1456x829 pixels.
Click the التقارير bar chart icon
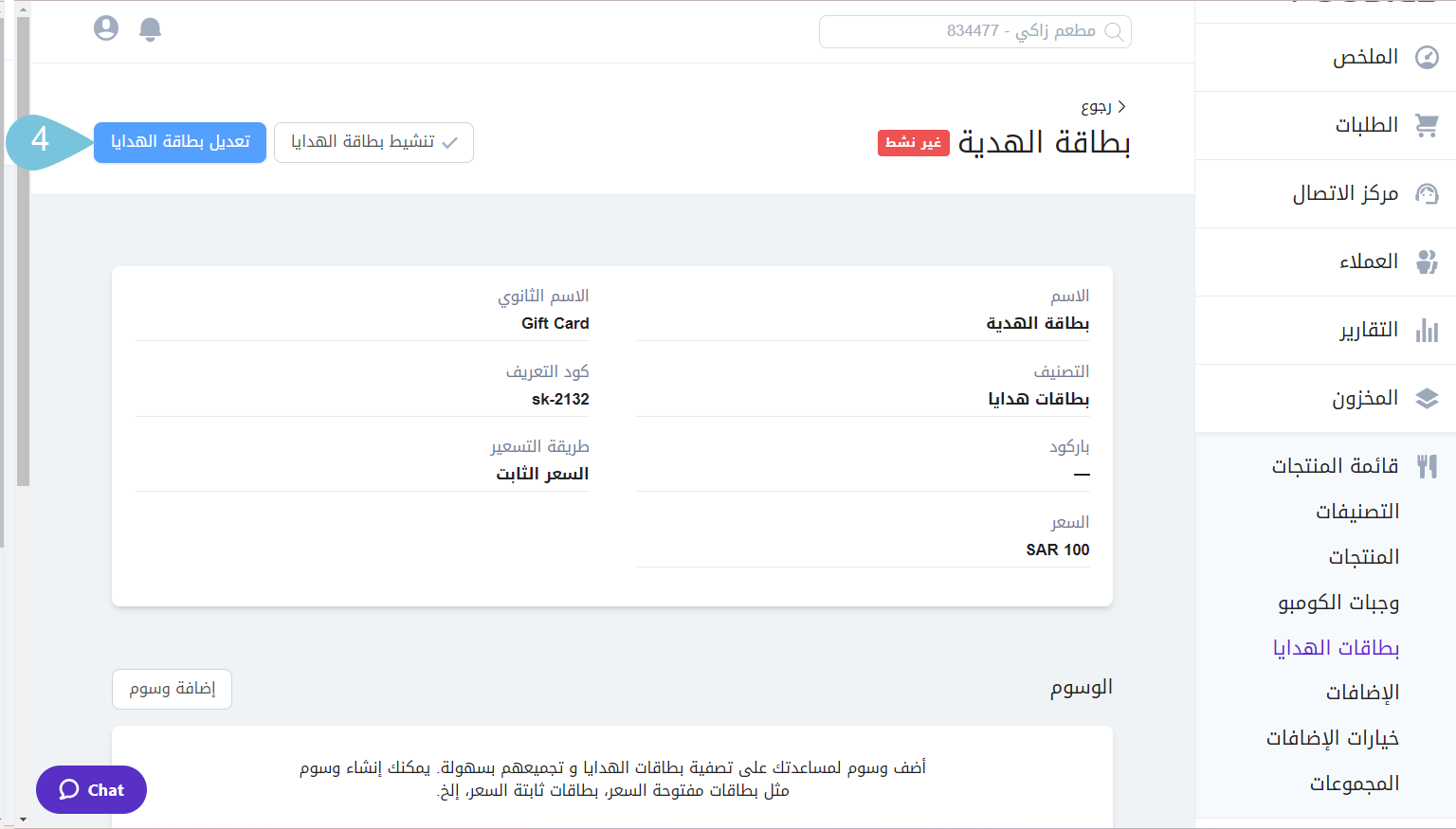pos(1427,330)
